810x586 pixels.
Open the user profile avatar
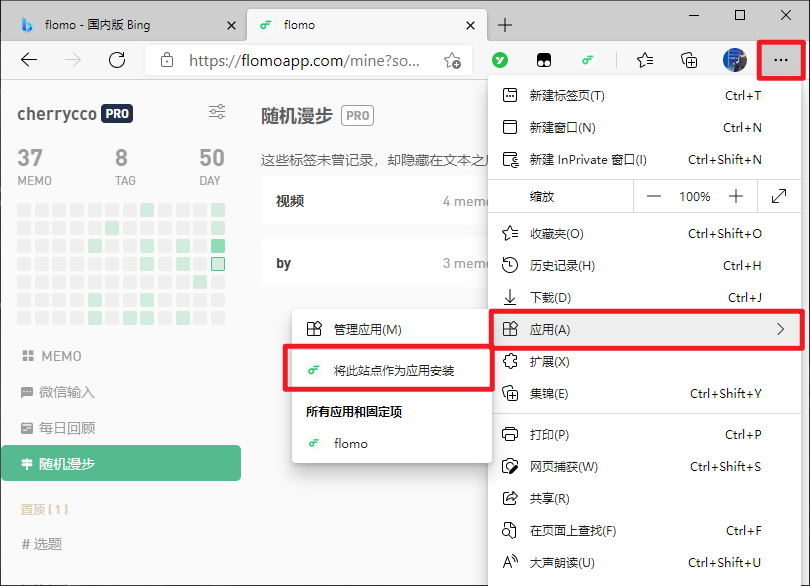(x=734, y=60)
